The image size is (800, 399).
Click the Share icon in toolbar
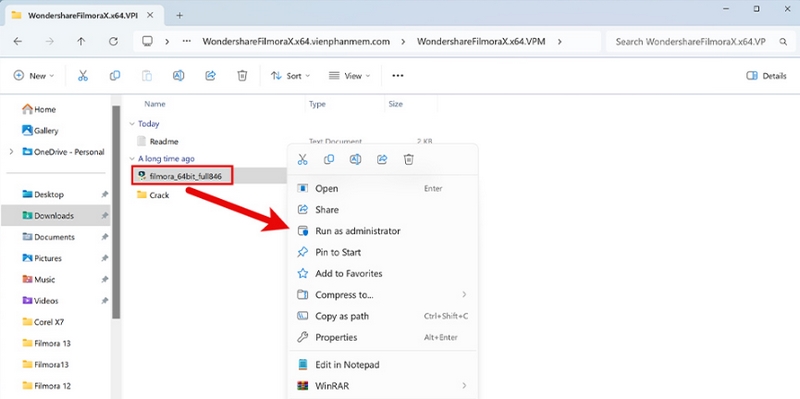[210, 76]
